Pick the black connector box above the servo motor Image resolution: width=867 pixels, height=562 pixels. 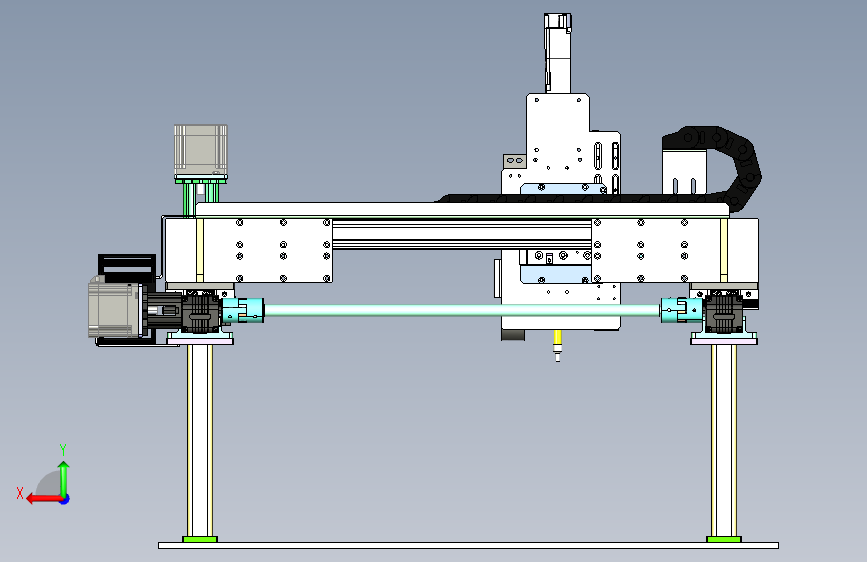point(127,268)
